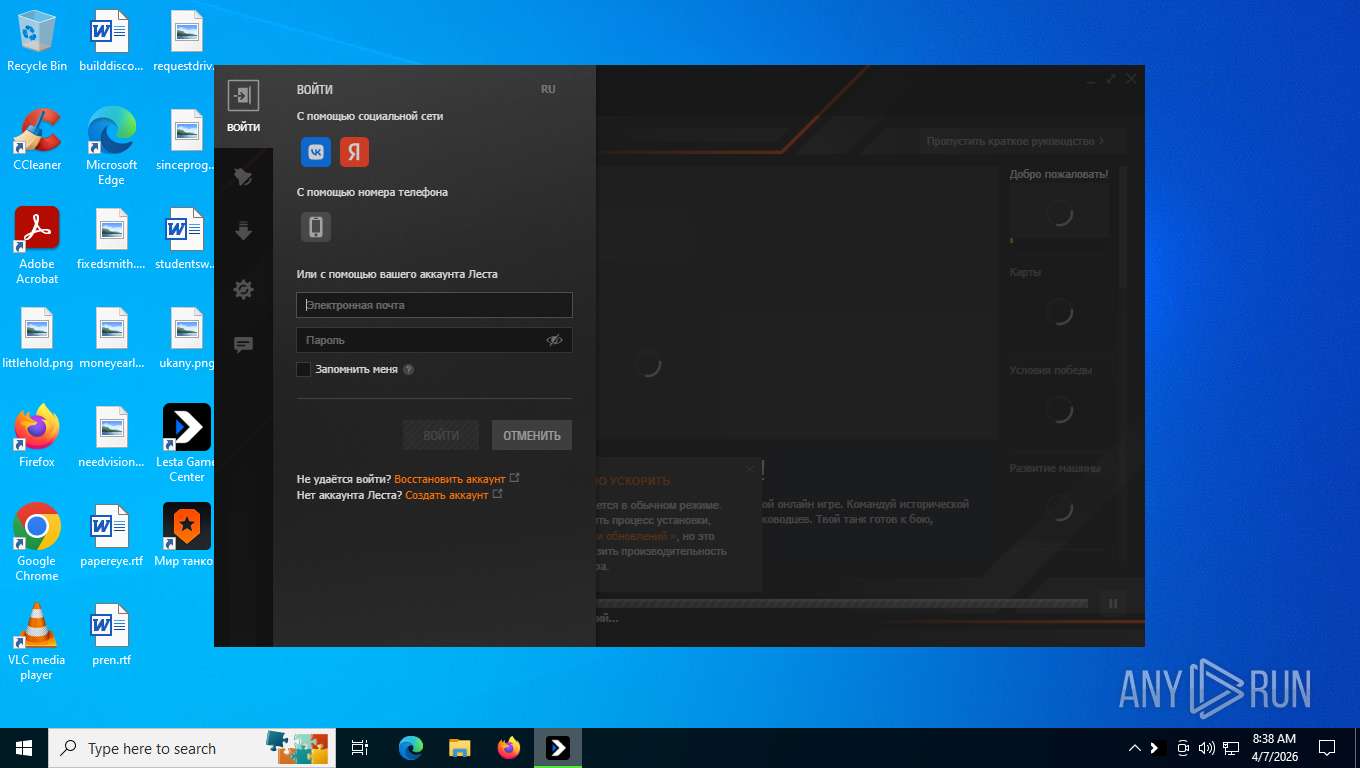The height and width of the screenshot is (768, 1360).
Task: Focus the Электронная почта field
Action: (434, 305)
